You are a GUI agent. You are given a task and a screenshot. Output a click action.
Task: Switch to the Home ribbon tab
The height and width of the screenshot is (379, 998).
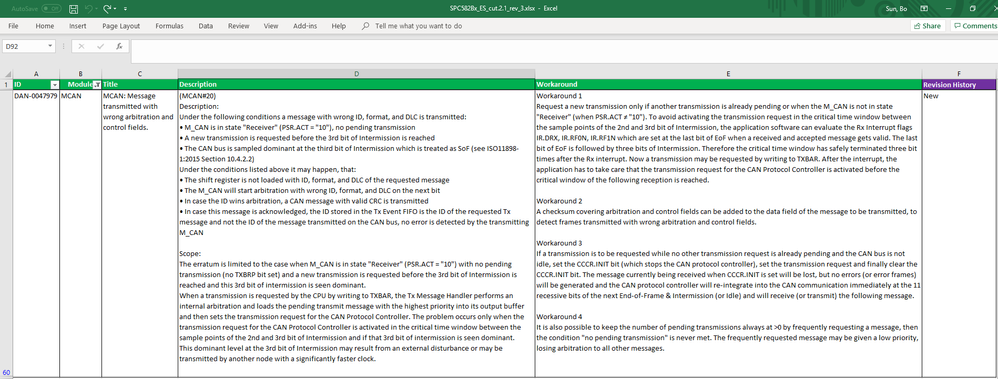pos(45,26)
